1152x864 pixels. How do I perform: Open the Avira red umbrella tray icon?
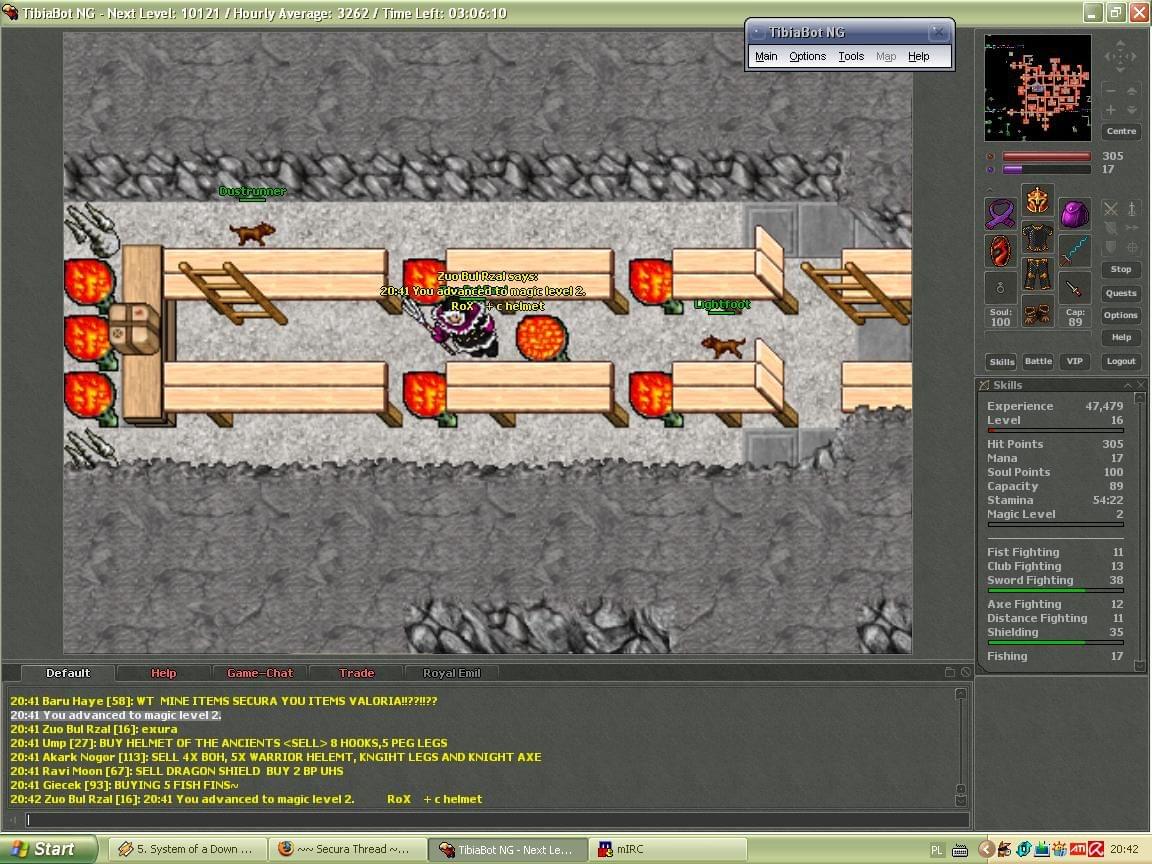coord(1095,849)
